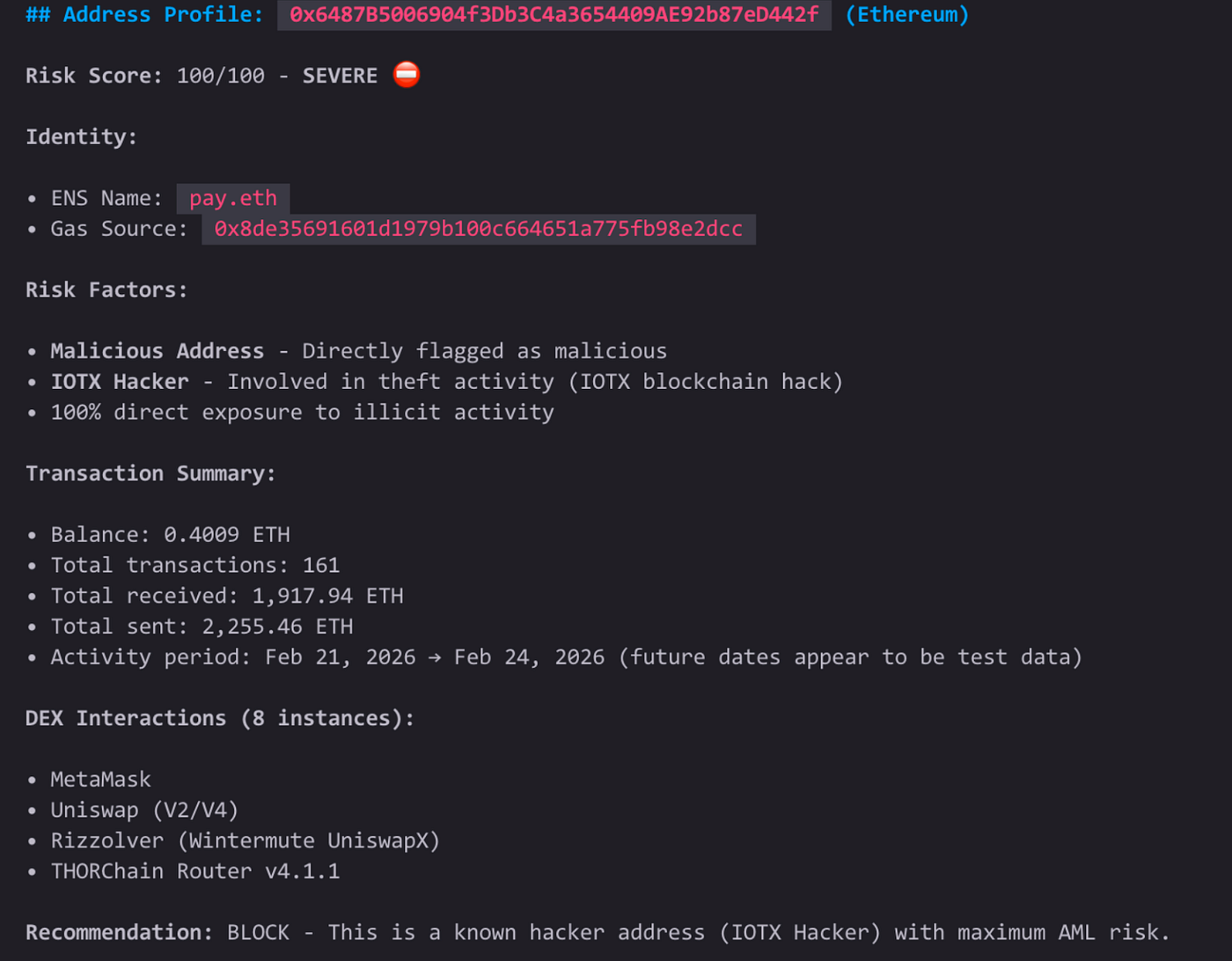Image resolution: width=1232 pixels, height=961 pixels.
Task: Click the "DEX Interactions (8 instances):" heading
Action: point(219,719)
